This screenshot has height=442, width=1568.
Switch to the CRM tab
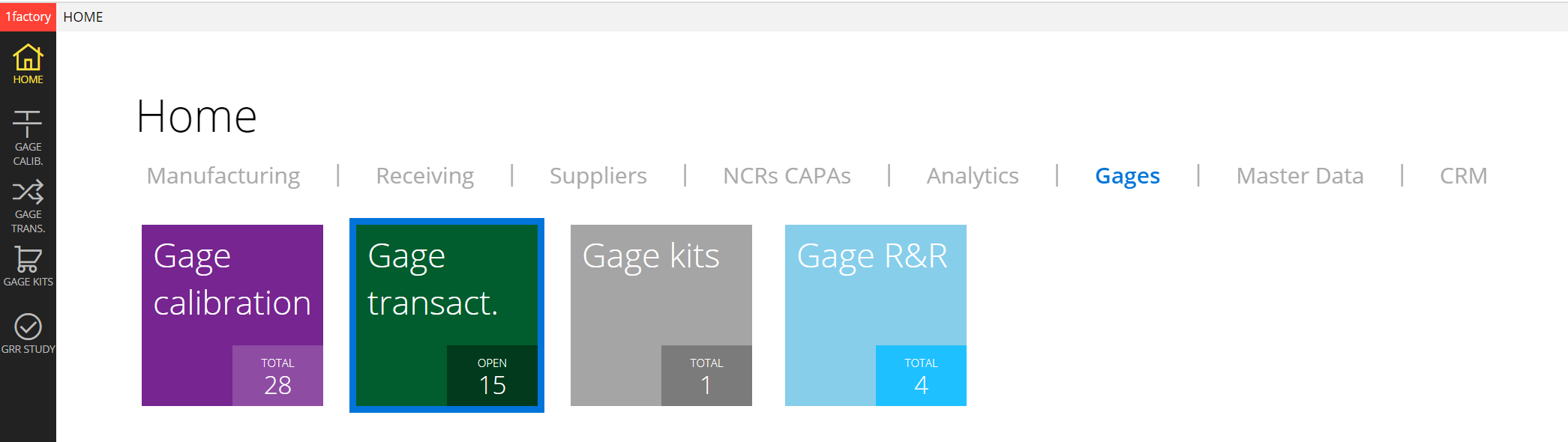tap(1463, 175)
